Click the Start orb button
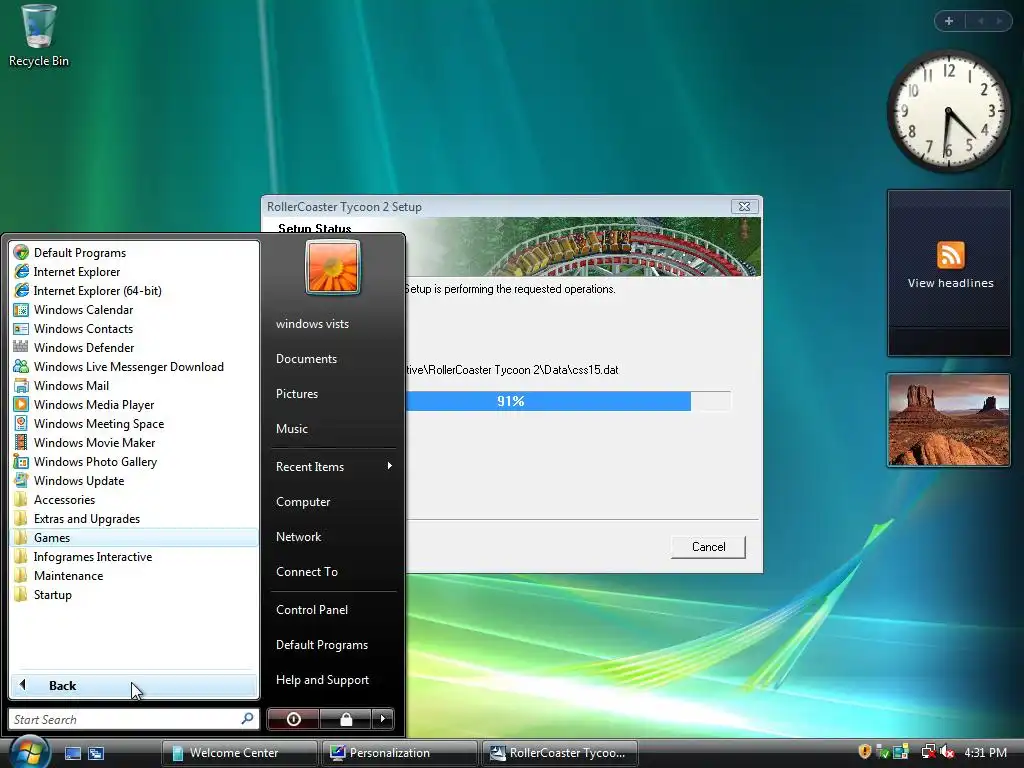 click(x=29, y=752)
